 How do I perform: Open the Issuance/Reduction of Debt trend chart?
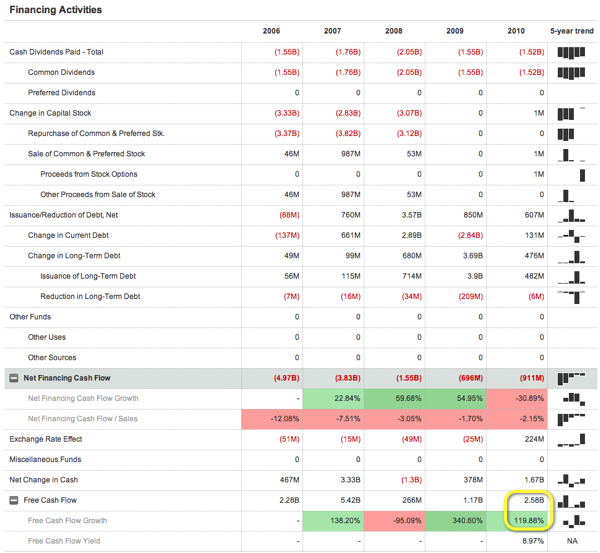point(571,215)
